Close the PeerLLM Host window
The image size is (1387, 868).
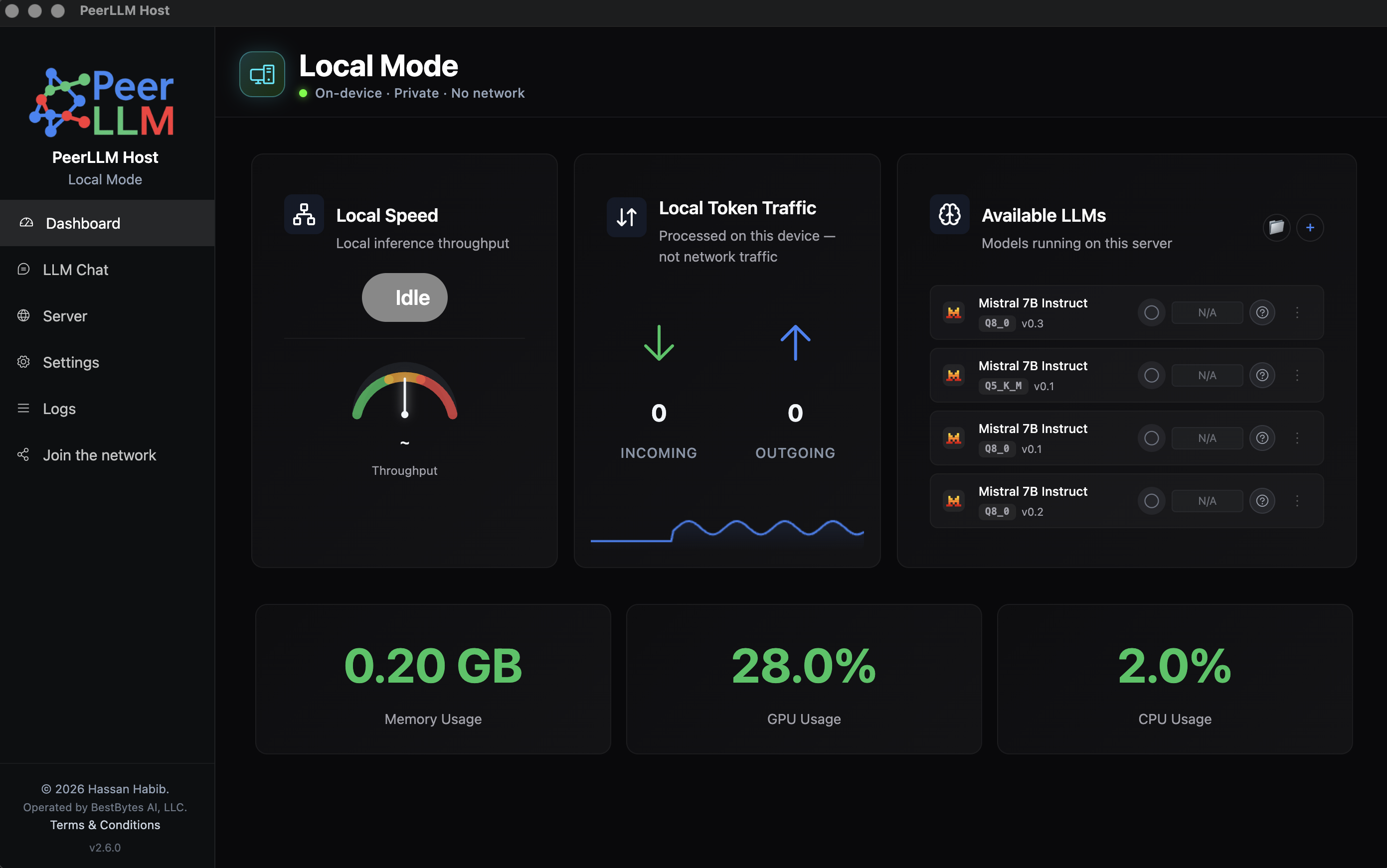coord(12,10)
